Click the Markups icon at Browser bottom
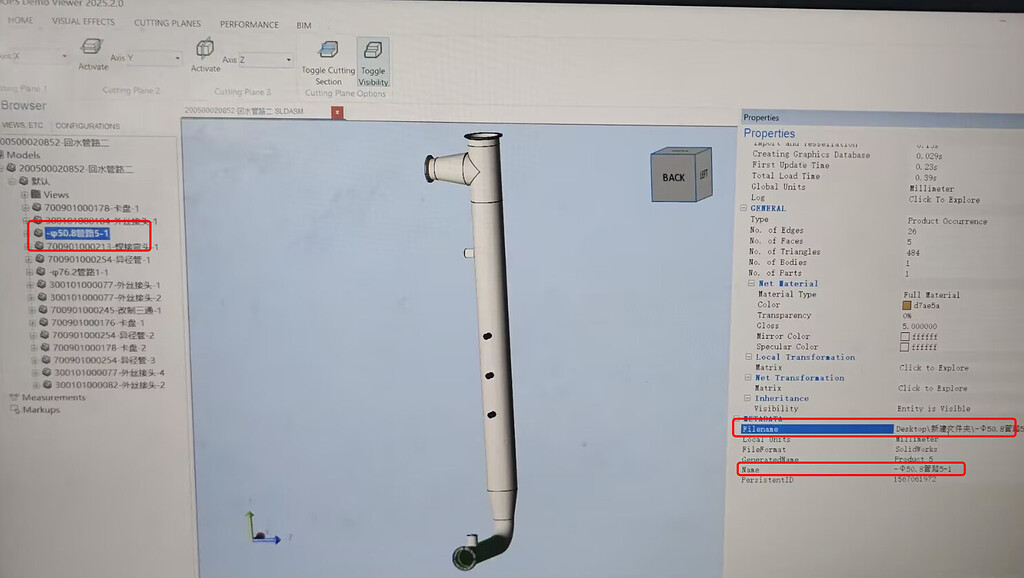Screen dimensions: 1024x578 point(15,409)
